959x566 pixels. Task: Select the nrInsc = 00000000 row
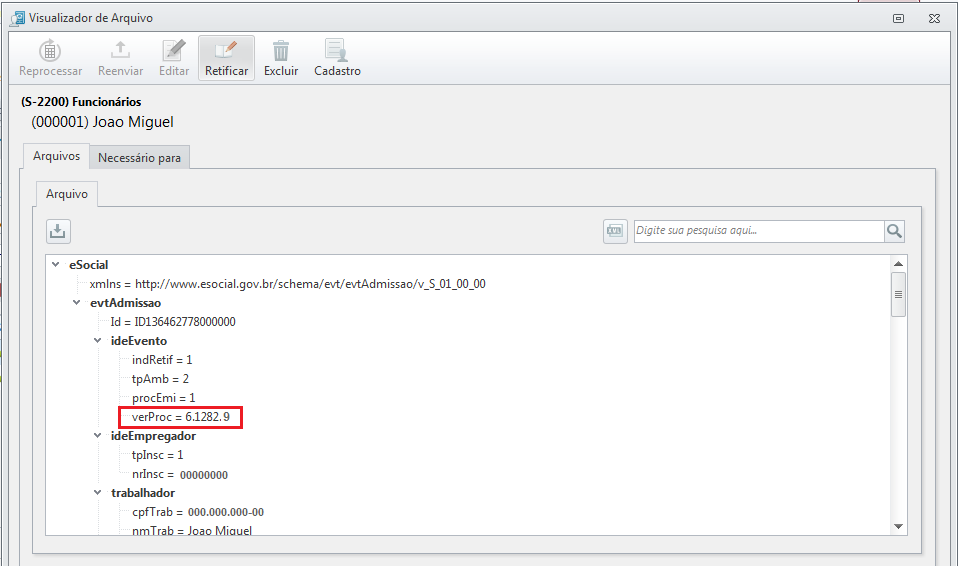click(x=180, y=474)
